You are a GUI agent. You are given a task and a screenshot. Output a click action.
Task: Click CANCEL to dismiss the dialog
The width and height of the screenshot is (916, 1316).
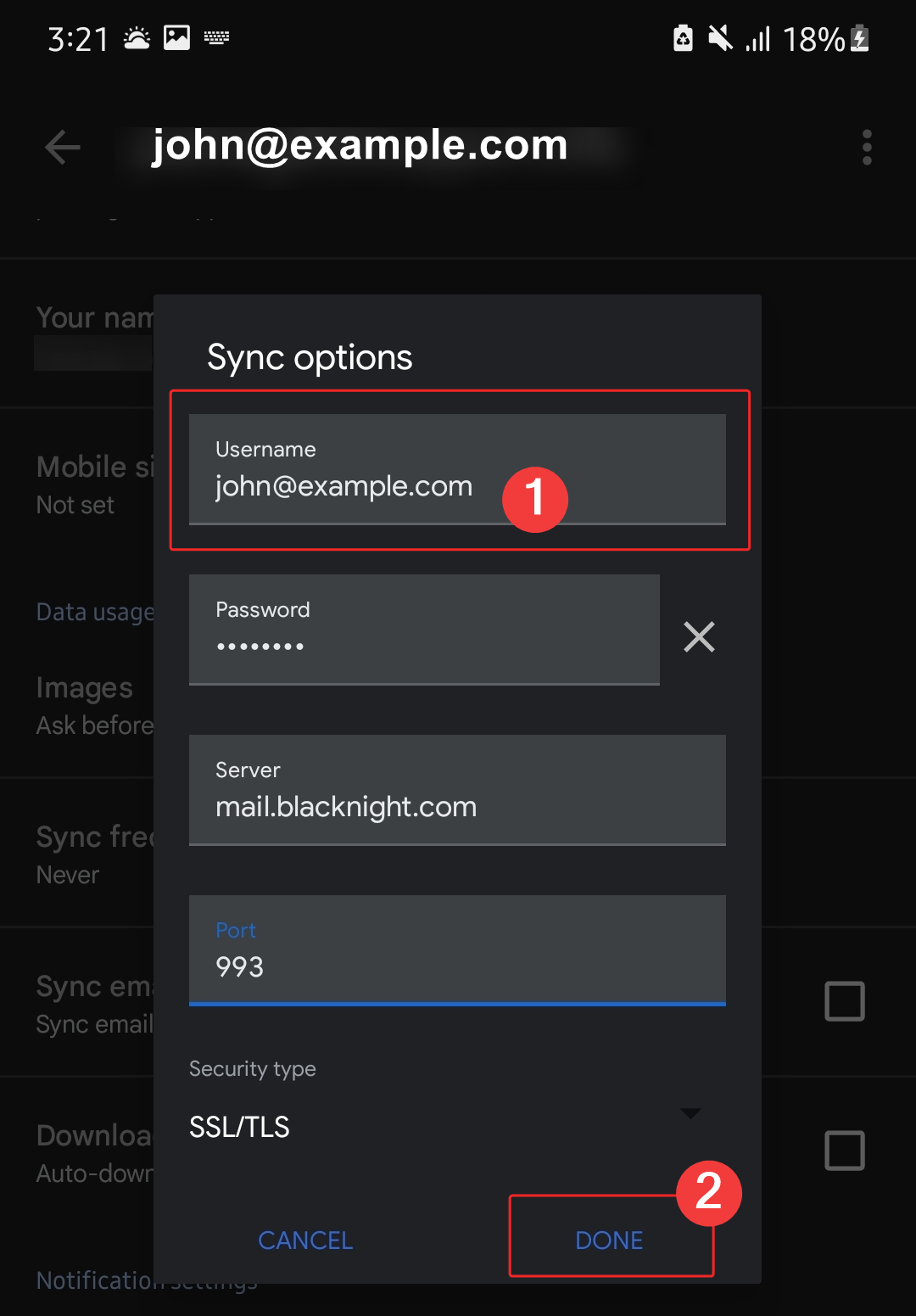(x=304, y=1240)
